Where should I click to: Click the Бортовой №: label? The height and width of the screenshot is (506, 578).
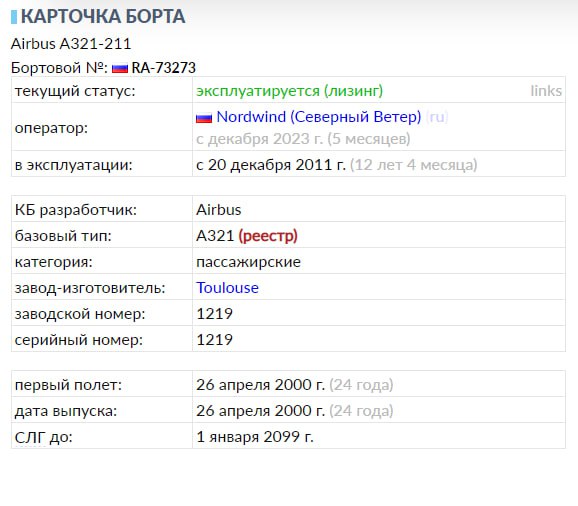click(59, 68)
